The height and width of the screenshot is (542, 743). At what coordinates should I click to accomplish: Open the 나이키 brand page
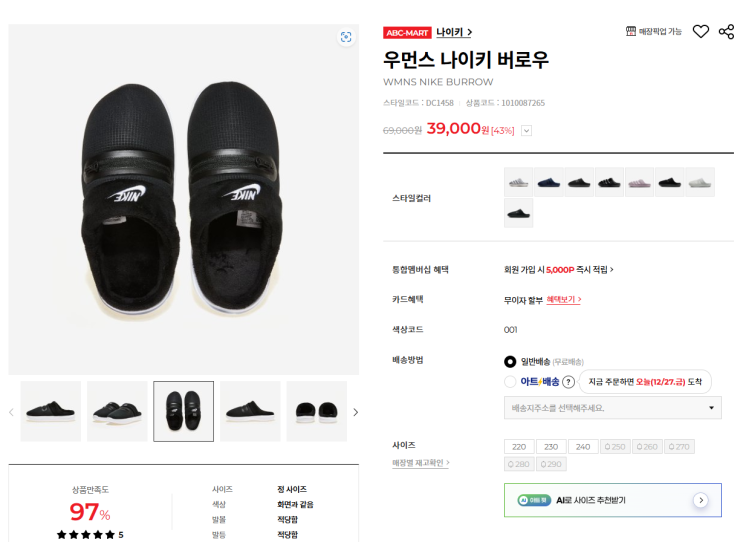pyautogui.click(x=454, y=33)
